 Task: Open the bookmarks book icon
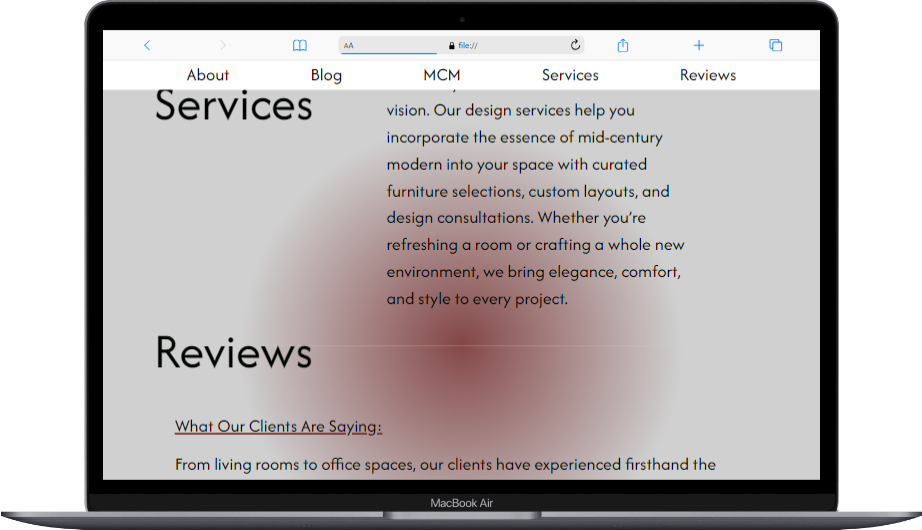300,45
